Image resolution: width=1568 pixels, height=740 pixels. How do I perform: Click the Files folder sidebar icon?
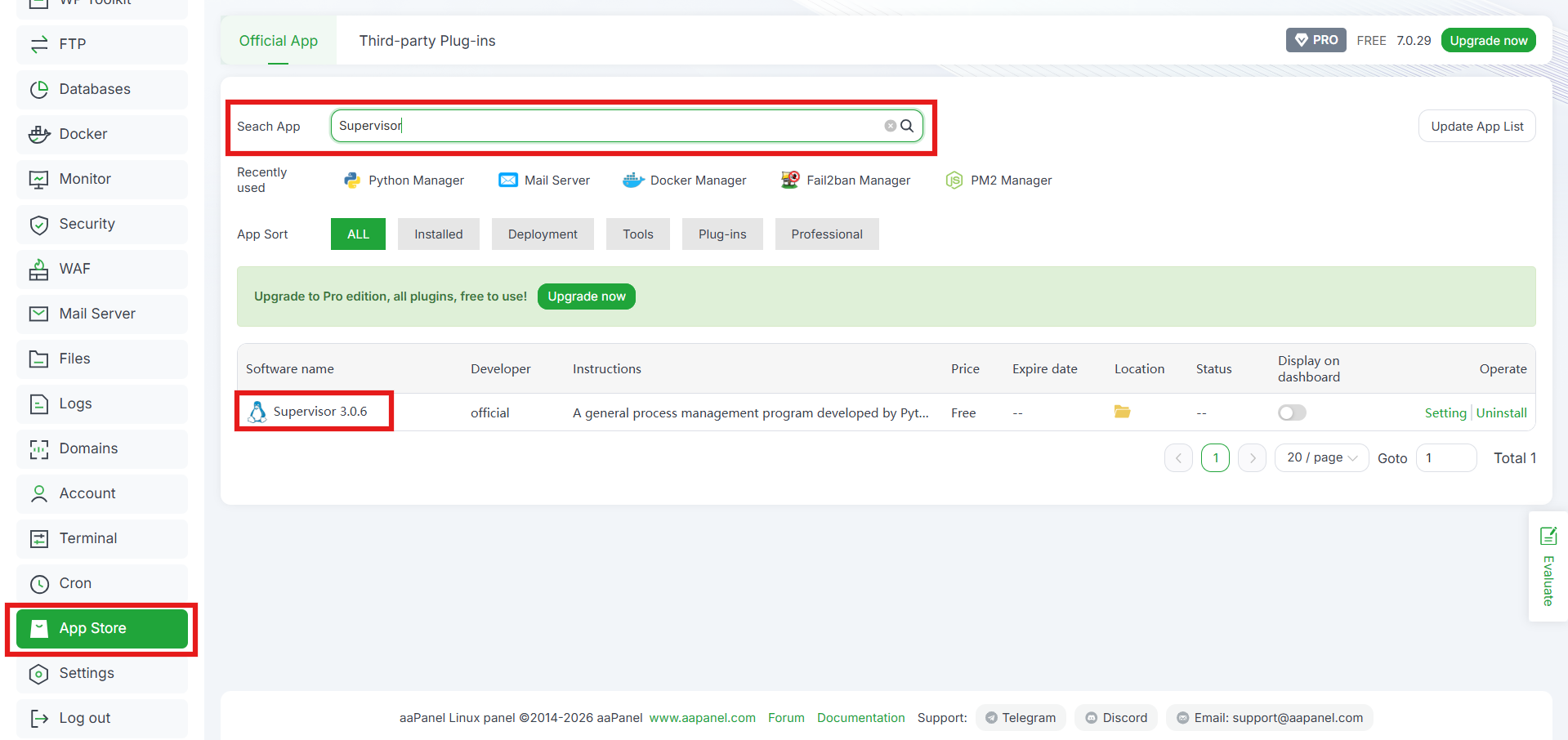tap(39, 359)
